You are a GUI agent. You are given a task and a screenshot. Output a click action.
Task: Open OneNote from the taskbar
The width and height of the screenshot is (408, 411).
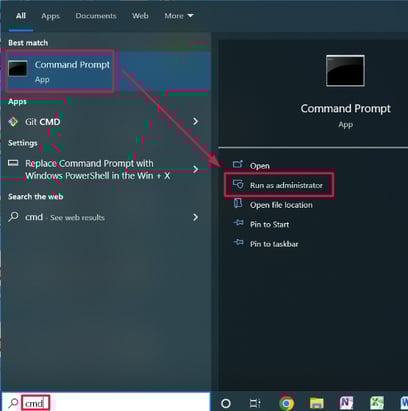(346, 403)
